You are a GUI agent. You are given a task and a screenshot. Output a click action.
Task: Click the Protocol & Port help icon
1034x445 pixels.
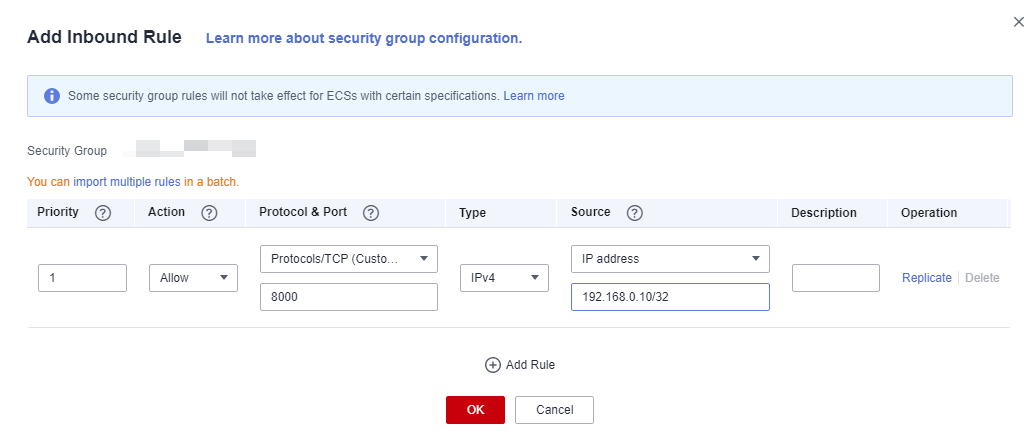[371, 213]
